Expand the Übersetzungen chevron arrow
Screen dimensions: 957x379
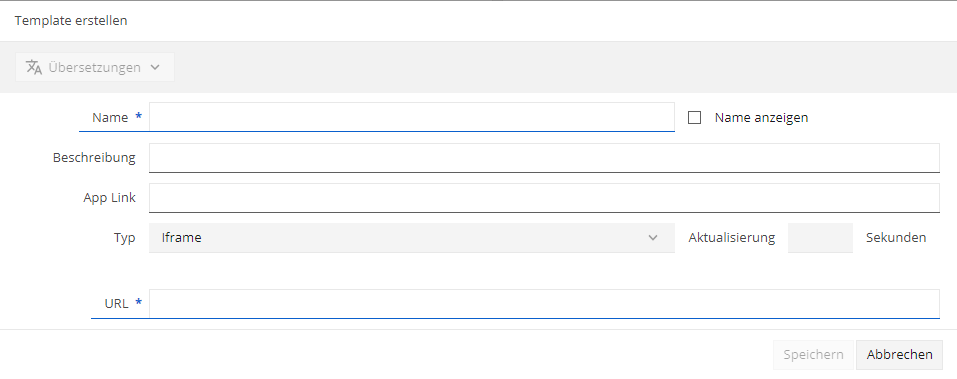[x=155, y=67]
